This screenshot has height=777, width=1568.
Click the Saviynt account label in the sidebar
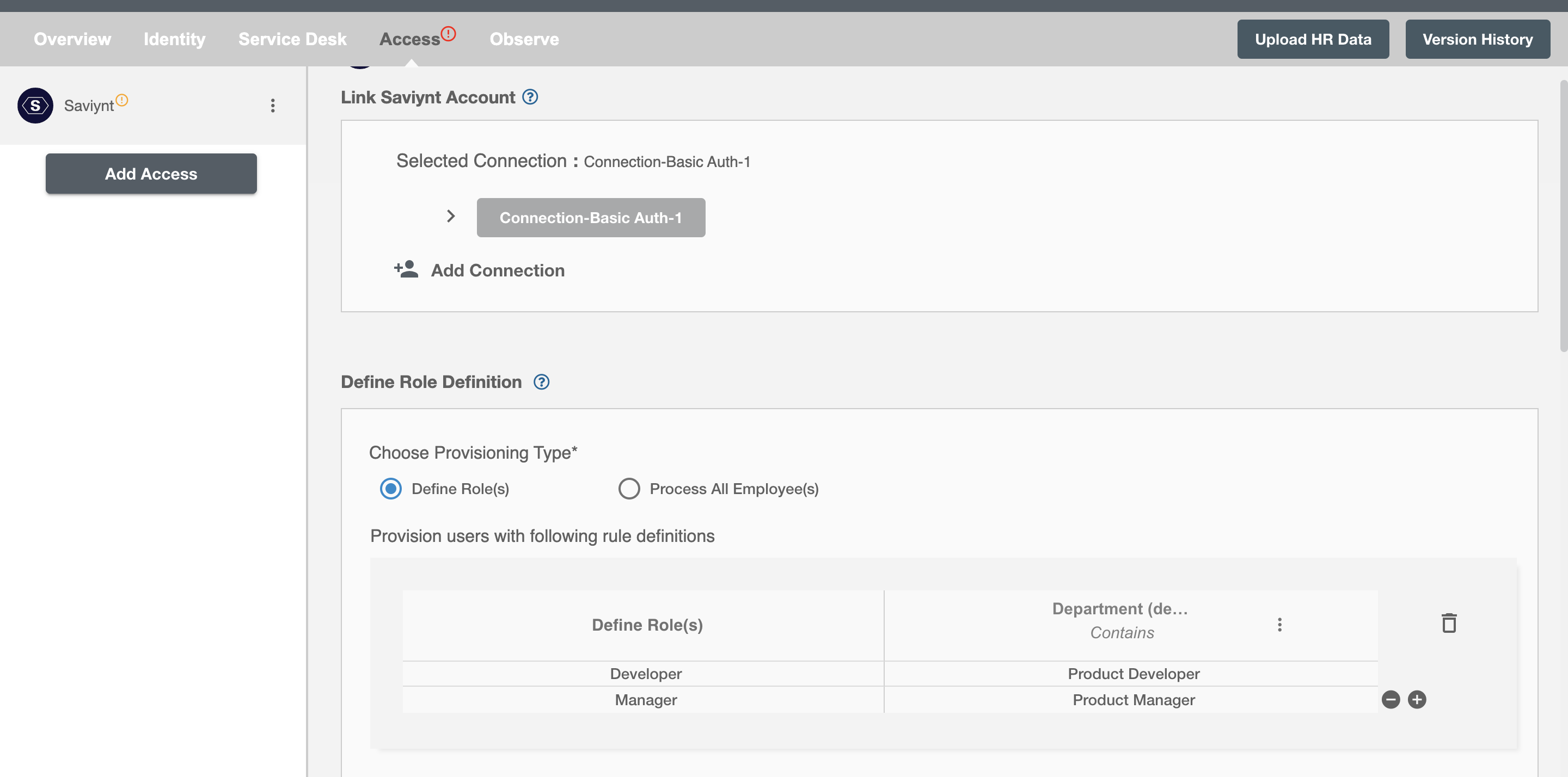89,105
